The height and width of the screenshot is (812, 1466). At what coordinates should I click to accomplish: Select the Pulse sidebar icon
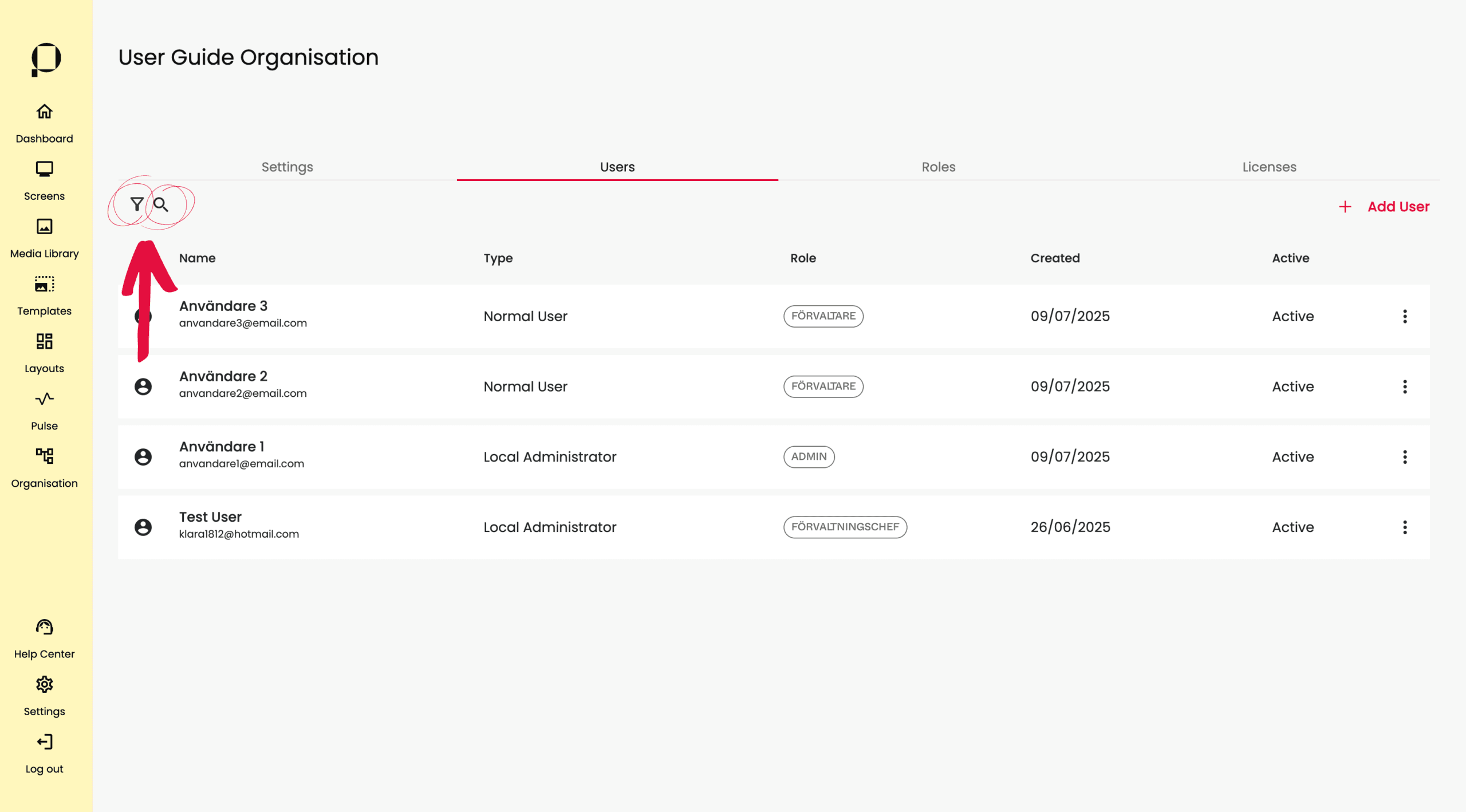(x=44, y=410)
